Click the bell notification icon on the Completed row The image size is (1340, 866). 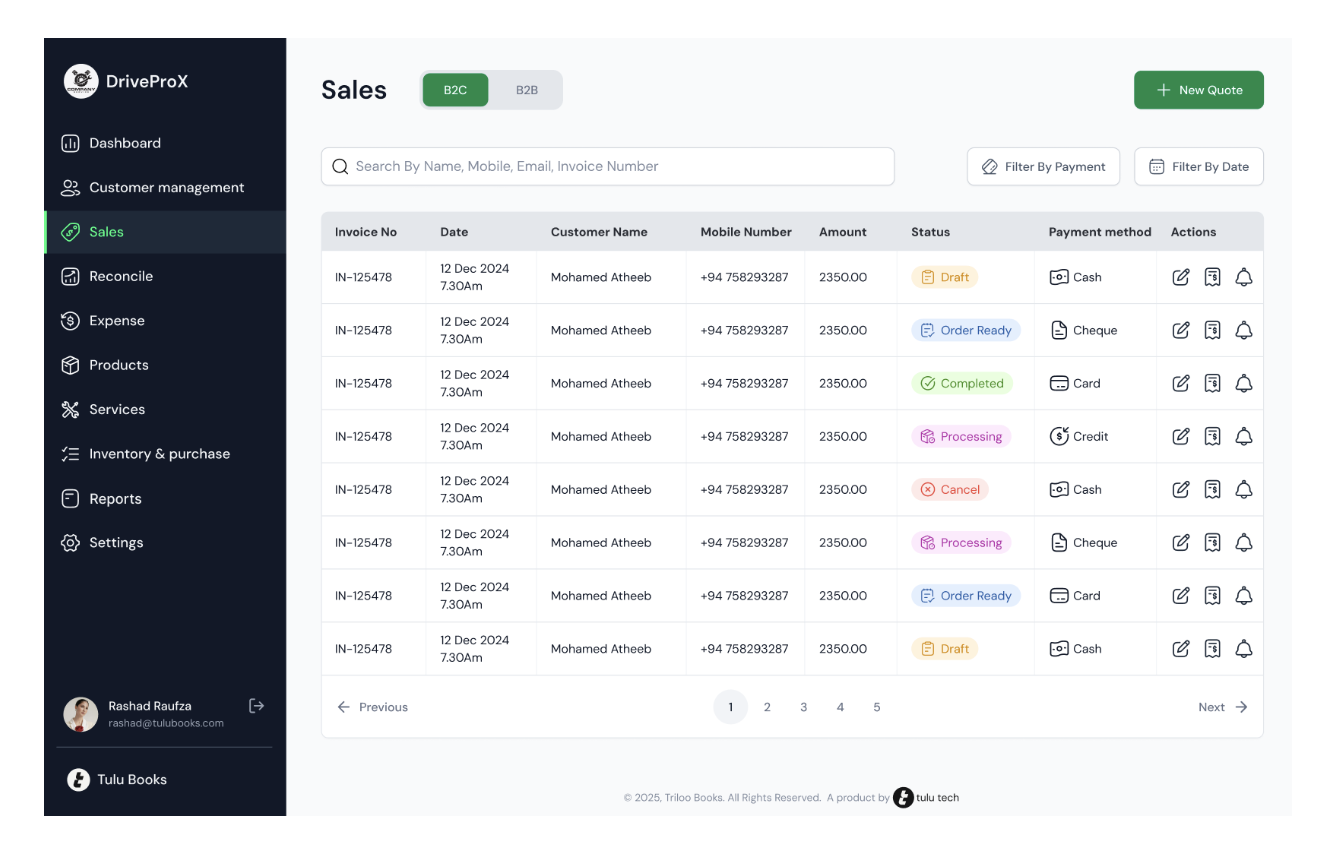1244,383
